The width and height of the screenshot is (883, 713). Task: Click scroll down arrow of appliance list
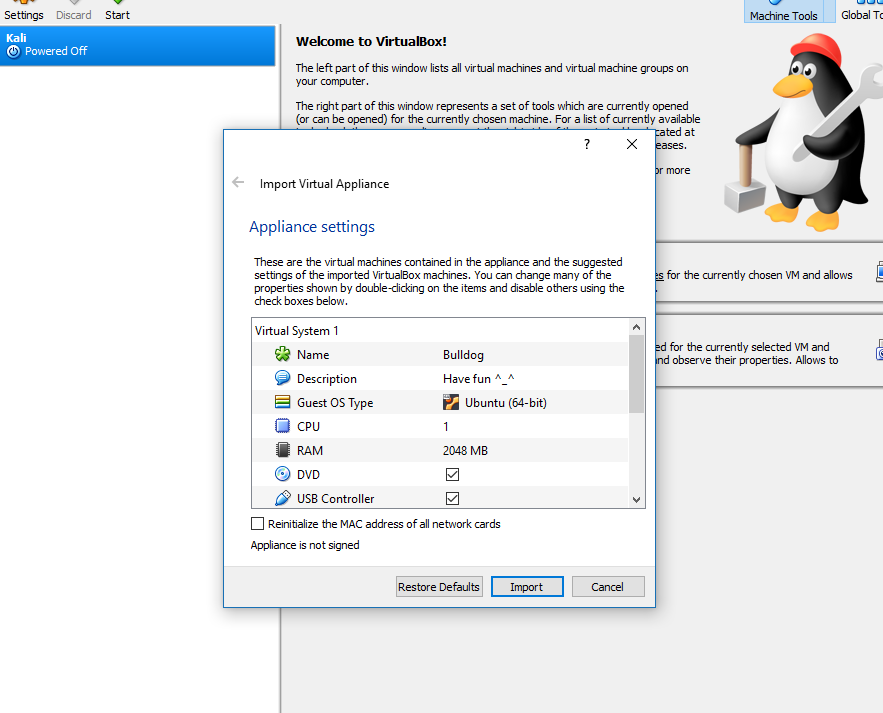[636, 500]
